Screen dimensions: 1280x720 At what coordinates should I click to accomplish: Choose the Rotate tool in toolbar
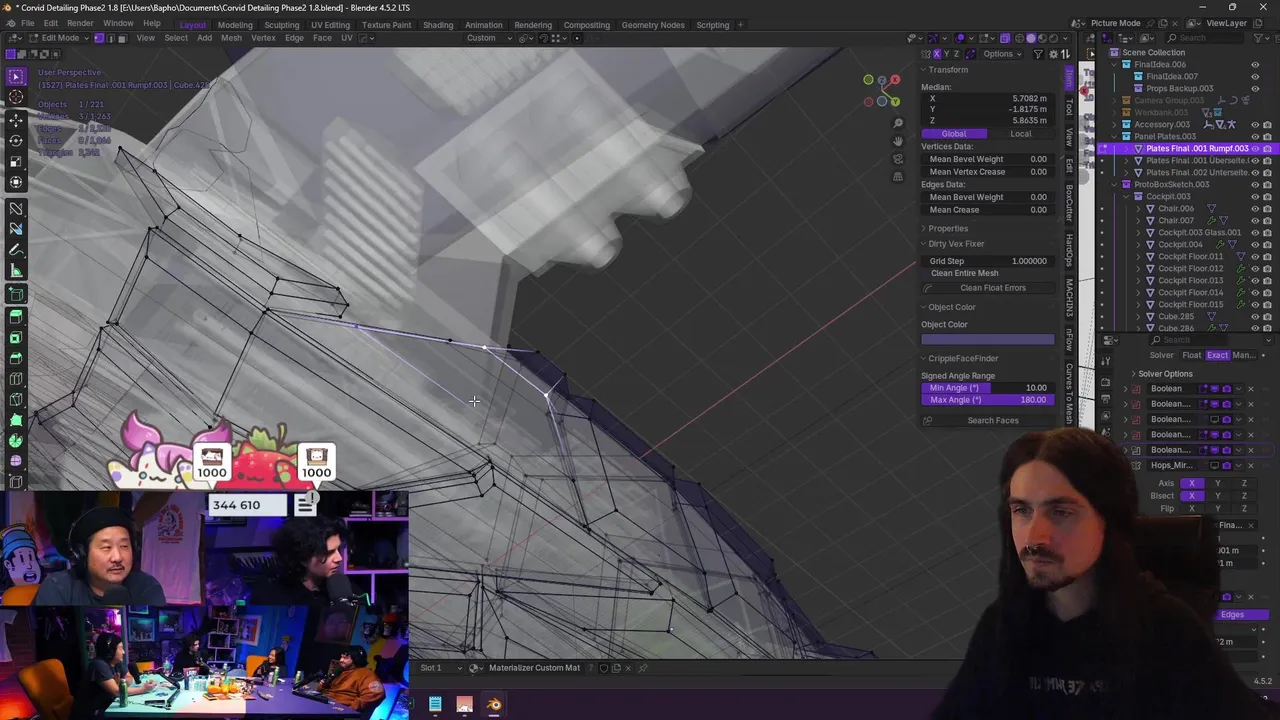click(x=16, y=140)
